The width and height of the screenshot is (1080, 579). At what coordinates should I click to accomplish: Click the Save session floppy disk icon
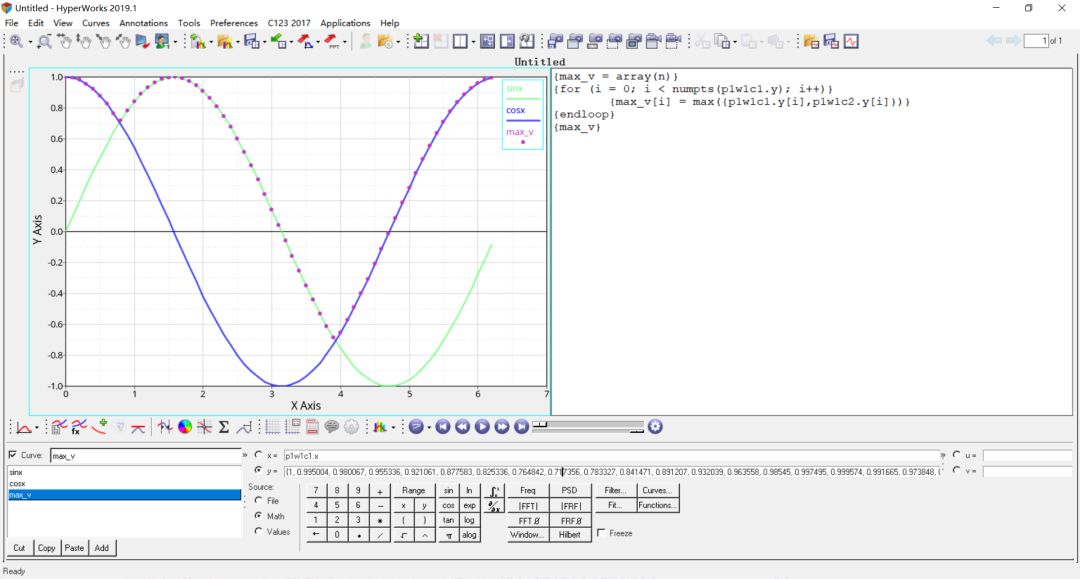[x=251, y=41]
